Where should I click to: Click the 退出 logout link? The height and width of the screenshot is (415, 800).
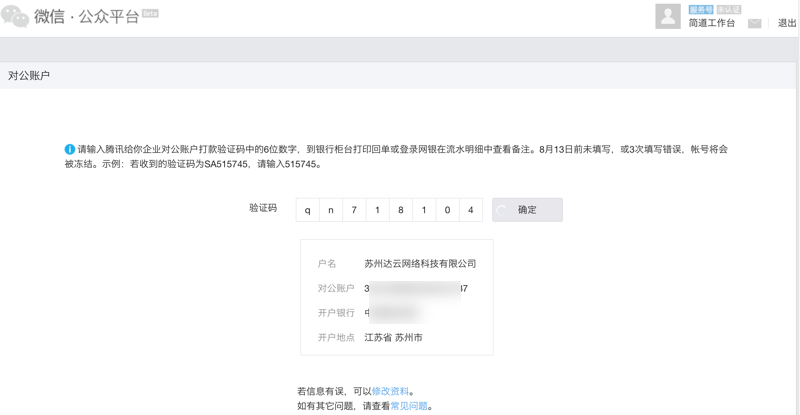coord(787,23)
